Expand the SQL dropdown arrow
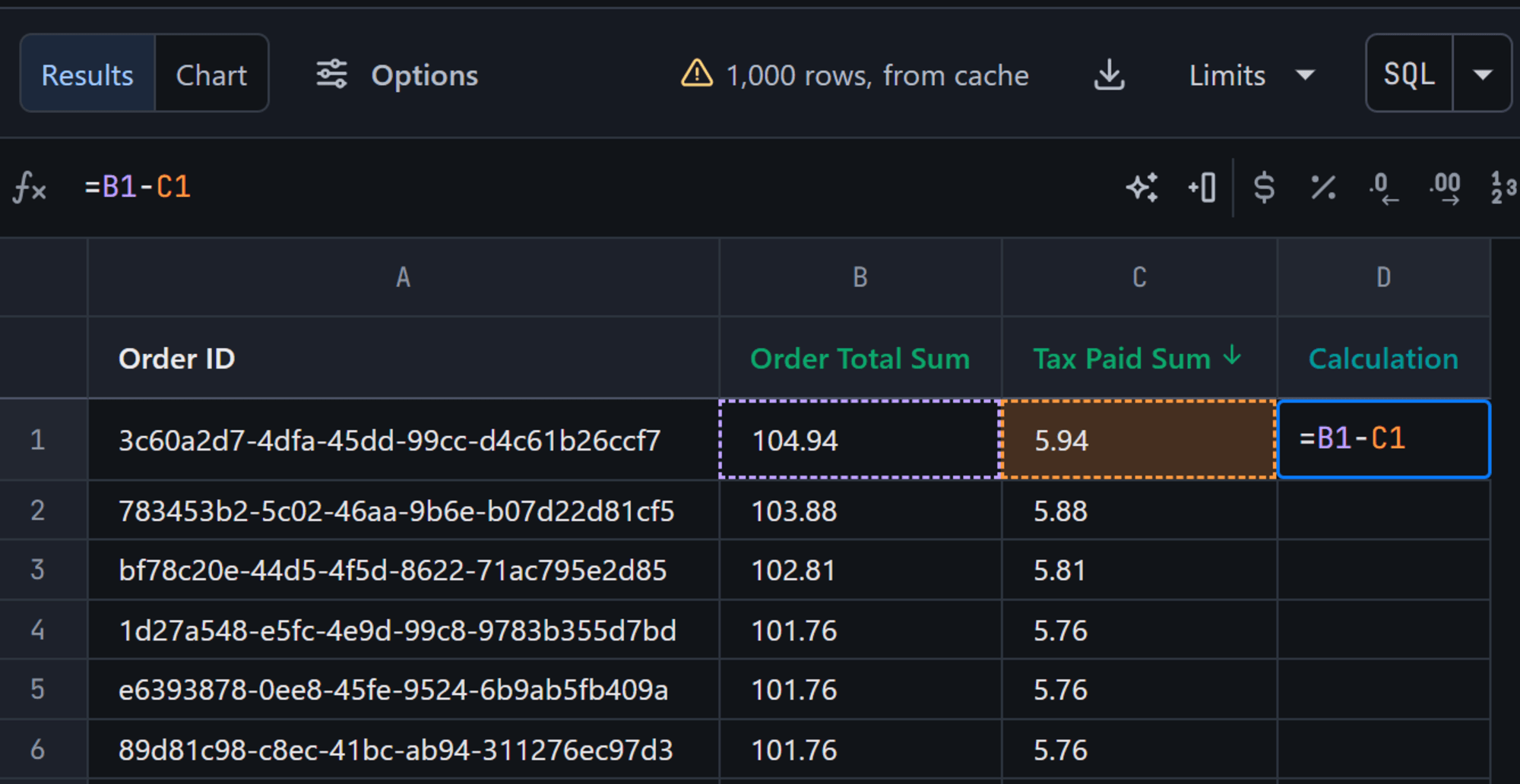The width and height of the screenshot is (1520, 784). 1482,74
